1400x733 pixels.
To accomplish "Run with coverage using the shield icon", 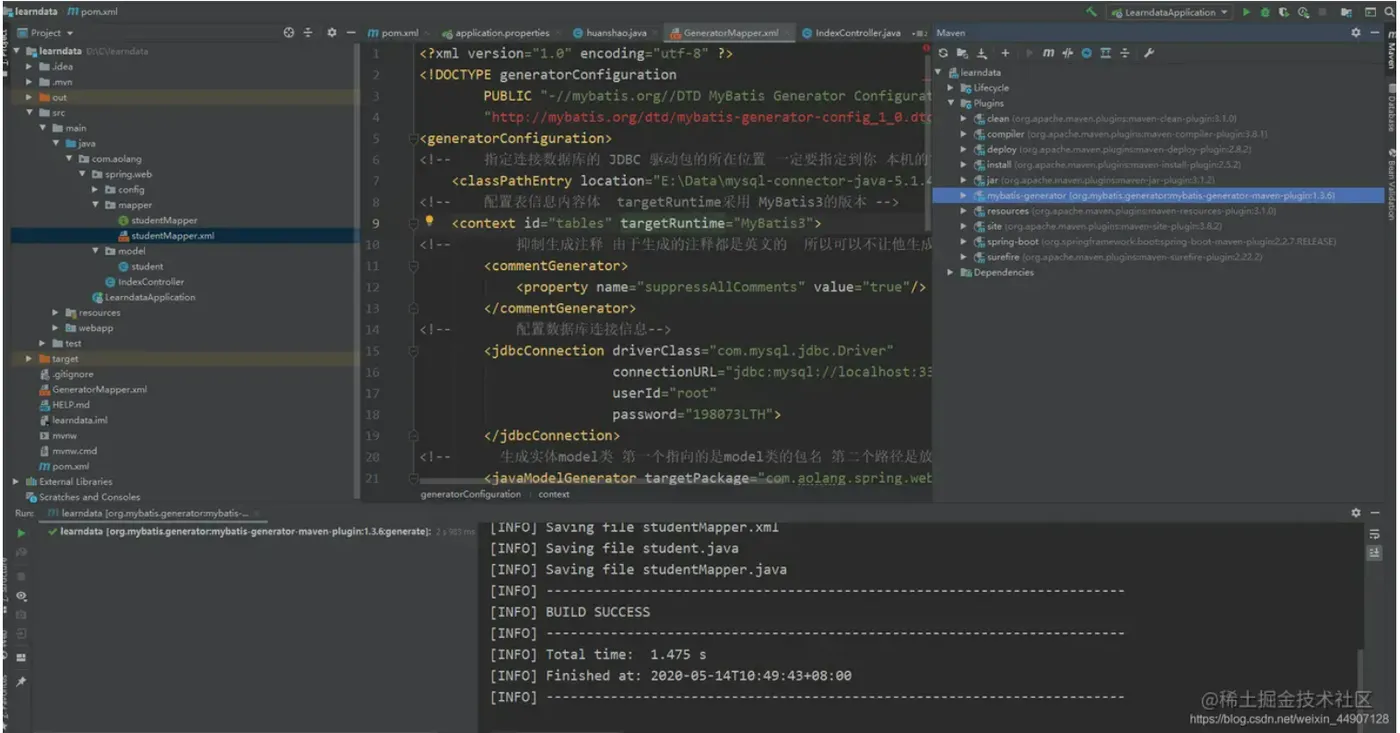I will coord(1284,12).
